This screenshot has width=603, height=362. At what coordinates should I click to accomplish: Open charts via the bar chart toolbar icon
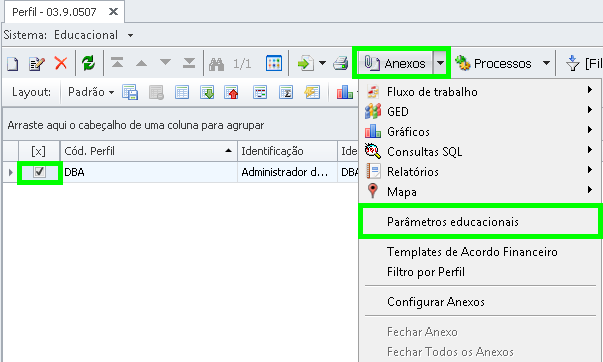tap(345, 92)
